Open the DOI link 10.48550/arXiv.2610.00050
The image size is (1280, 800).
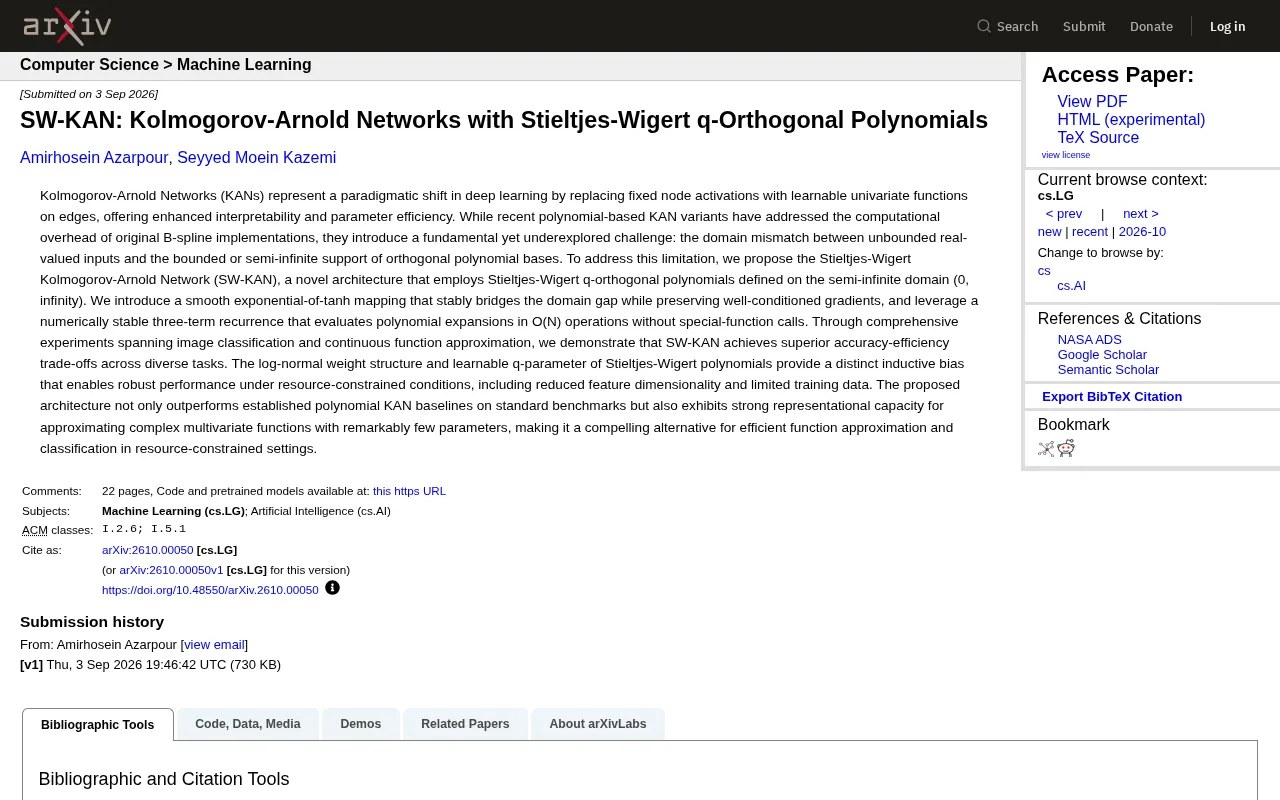tap(210, 590)
